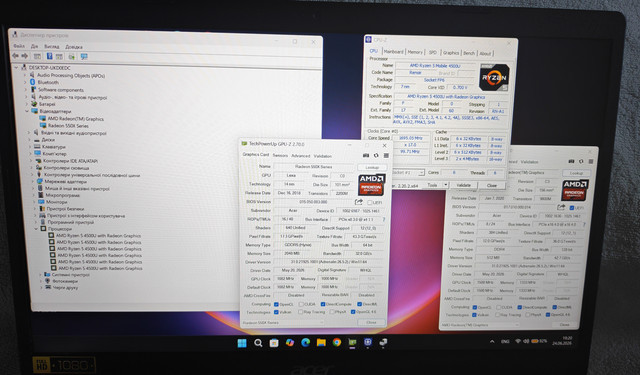Collapse the Процесори node in Device Manager
The image size is (640, 375).
click(36, 229)
